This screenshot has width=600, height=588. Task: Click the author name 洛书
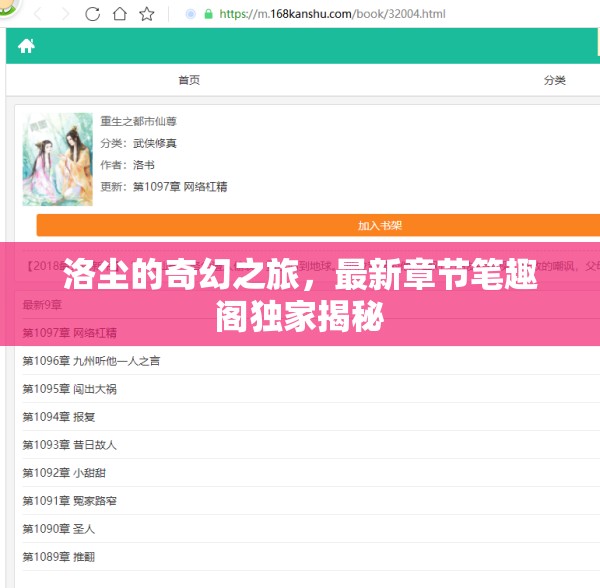coord(144,165)
